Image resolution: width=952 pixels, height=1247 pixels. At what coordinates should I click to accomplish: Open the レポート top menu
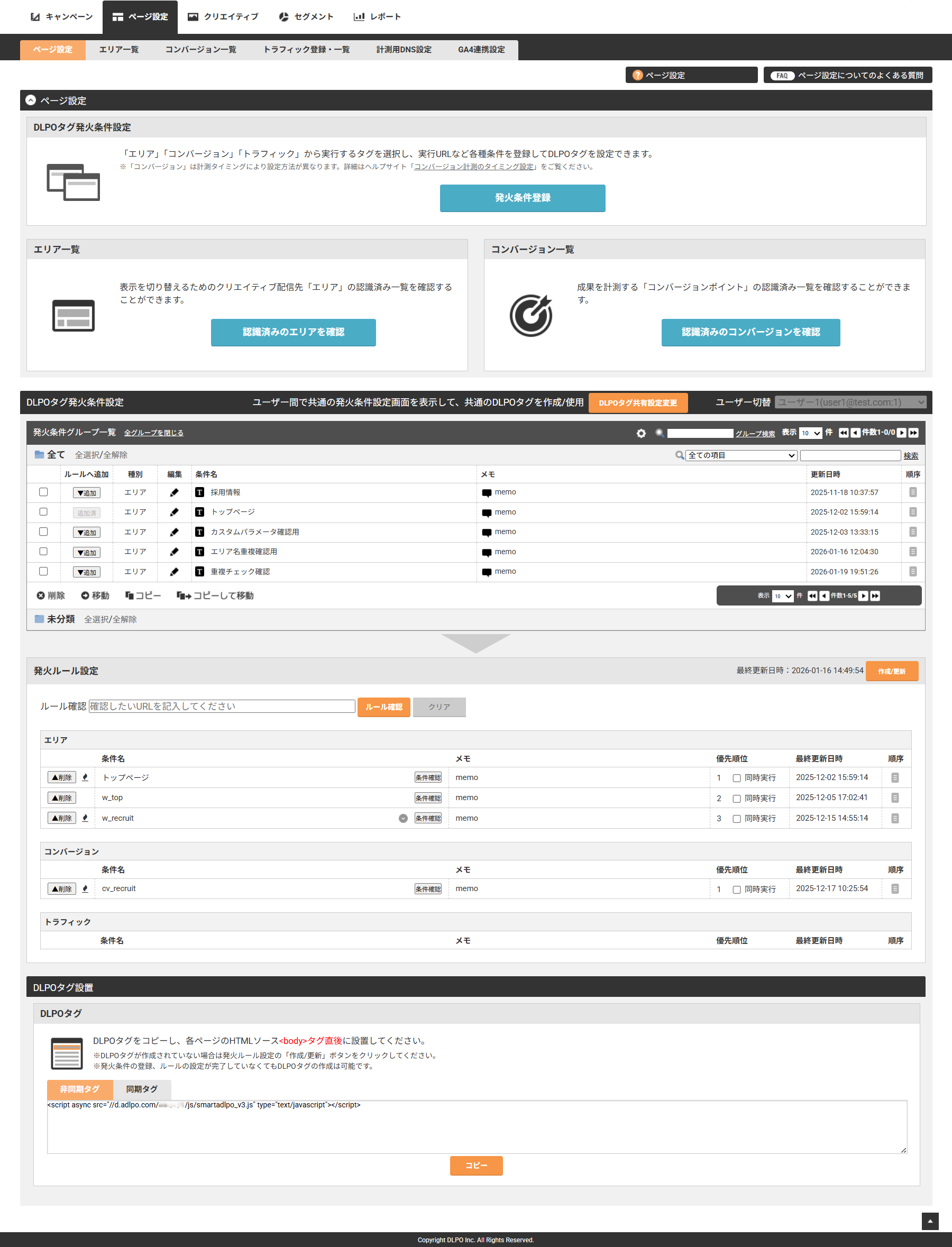tap(378, 17)
